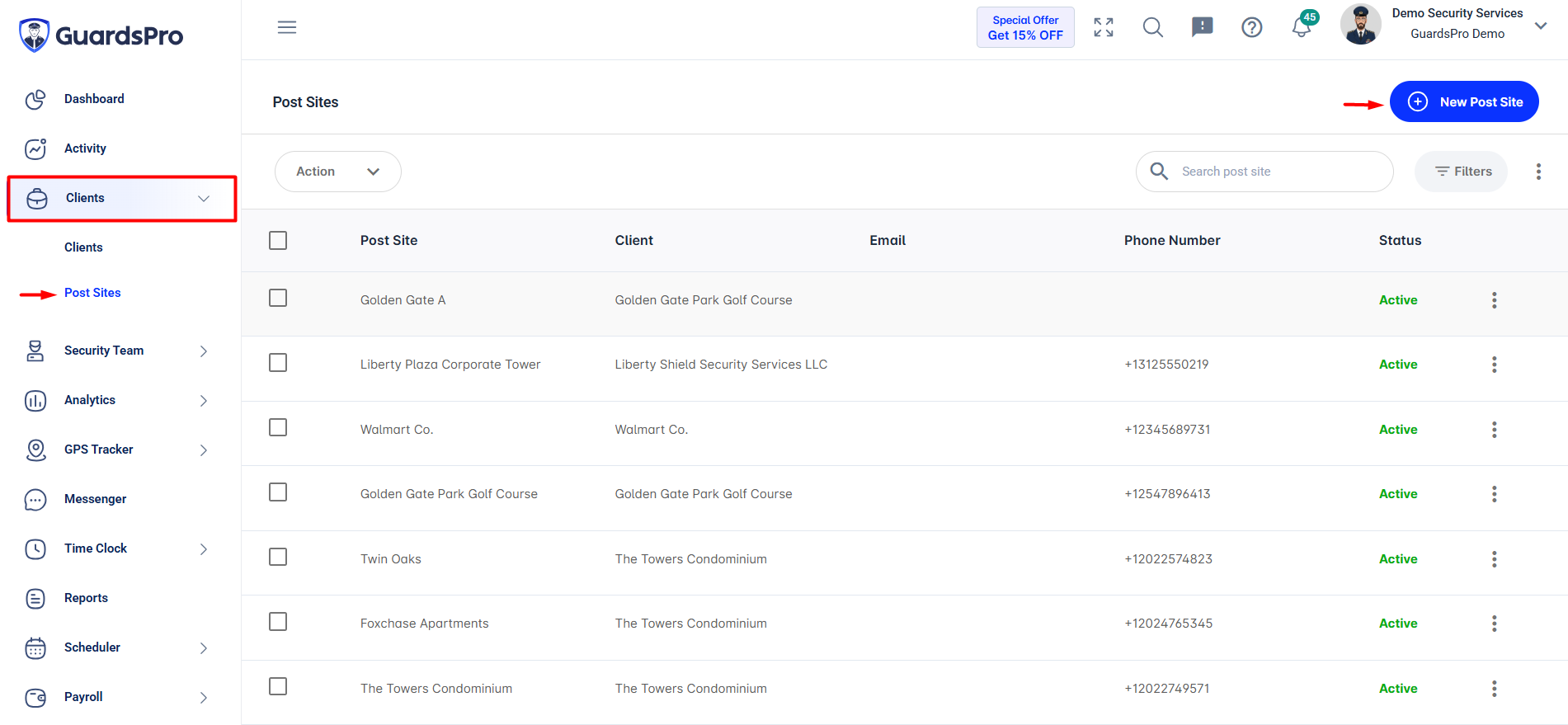
Task: Open Activity from sidebar
Action: pos(85,148)
